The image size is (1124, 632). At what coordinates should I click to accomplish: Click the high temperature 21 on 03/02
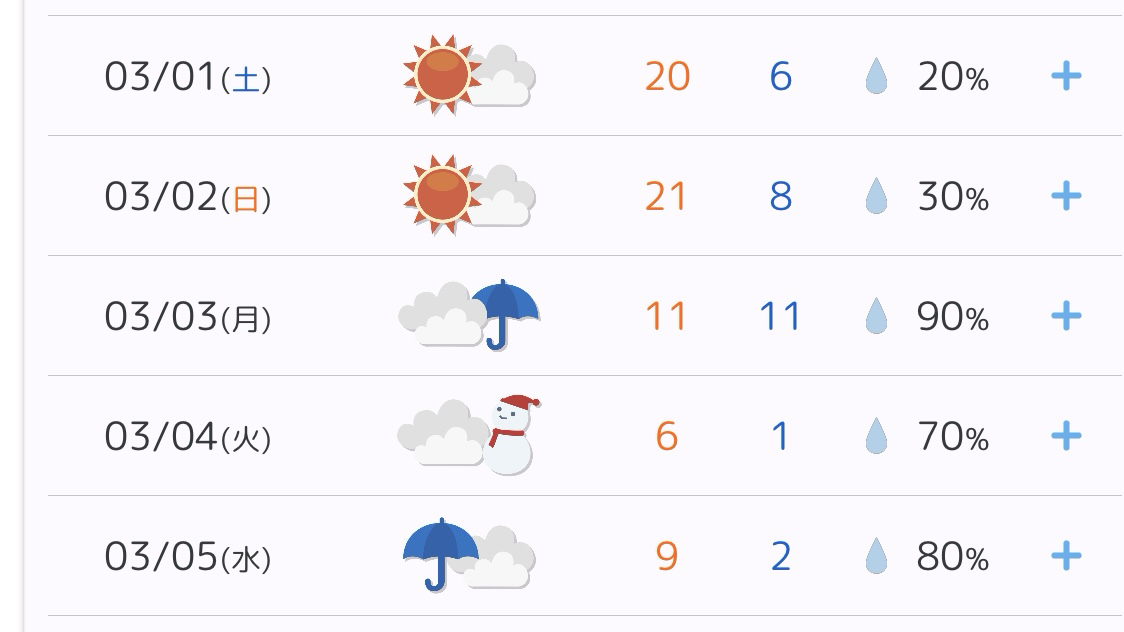tap(667, 197)
